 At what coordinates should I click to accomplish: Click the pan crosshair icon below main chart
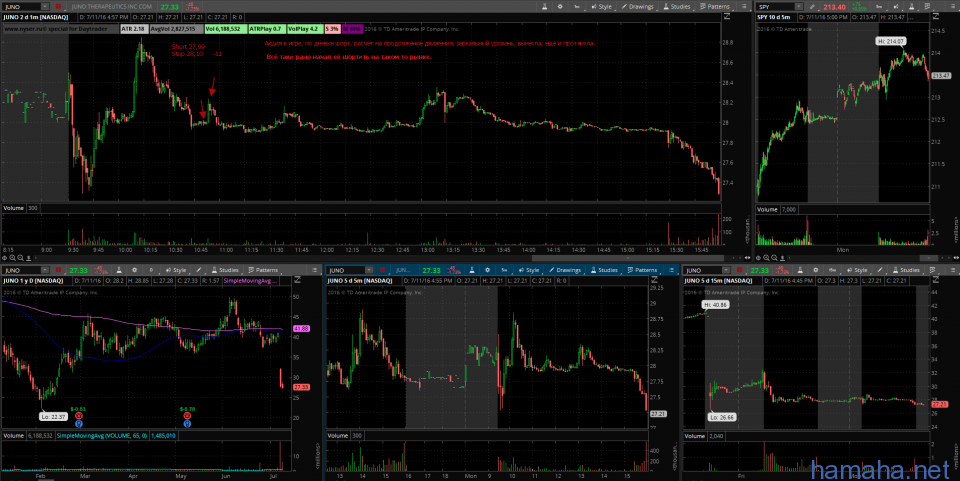click(4, 258)
